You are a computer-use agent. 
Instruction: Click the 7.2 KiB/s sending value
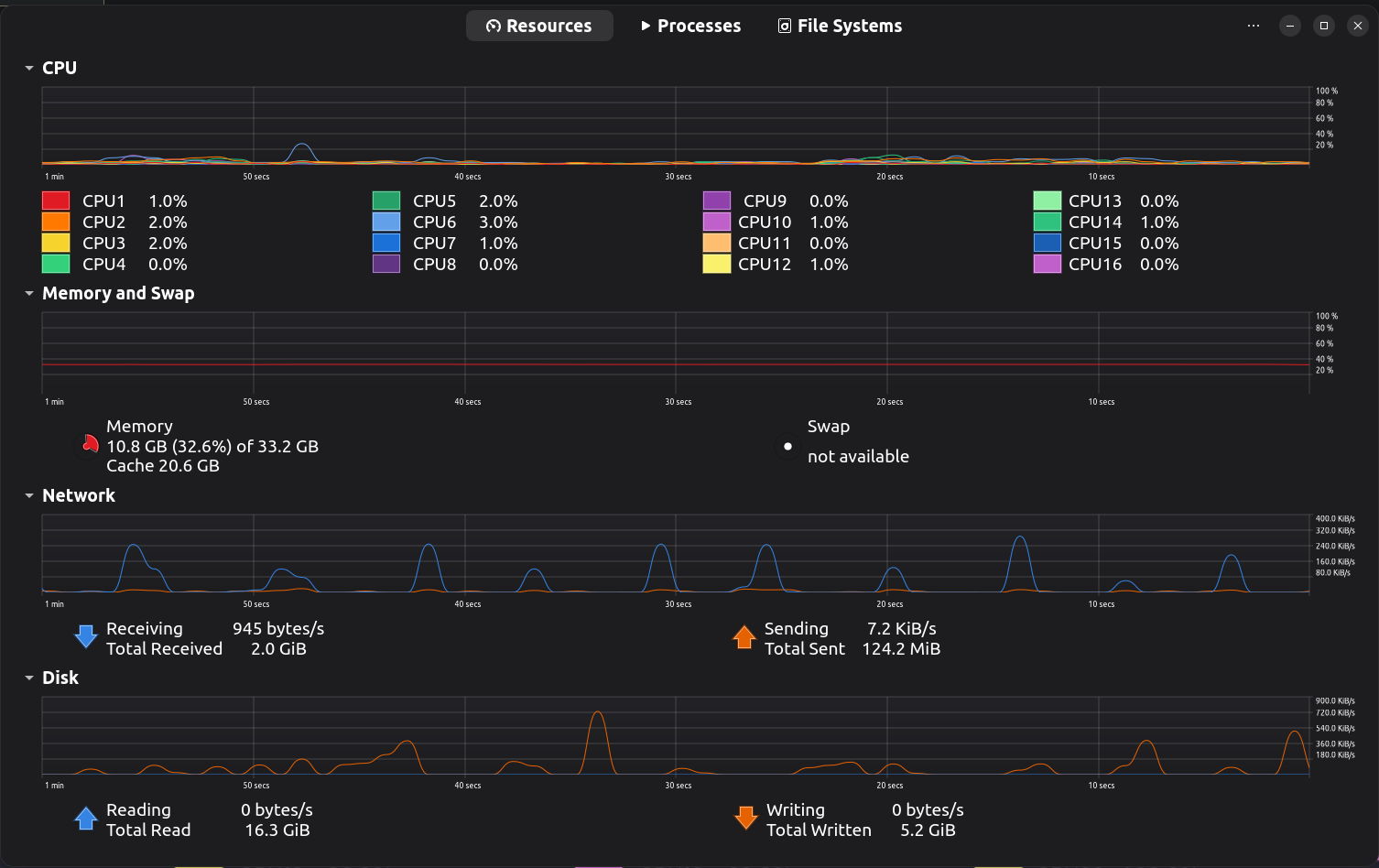point(902,629)
